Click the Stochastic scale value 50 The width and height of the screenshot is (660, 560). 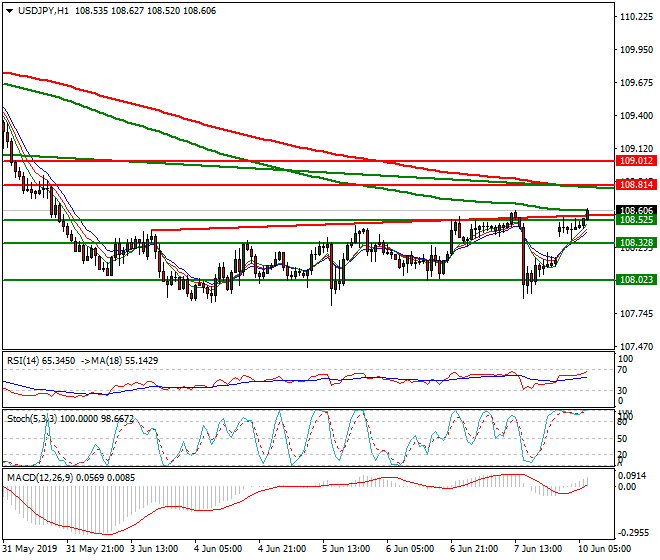[x=622, y=439]
